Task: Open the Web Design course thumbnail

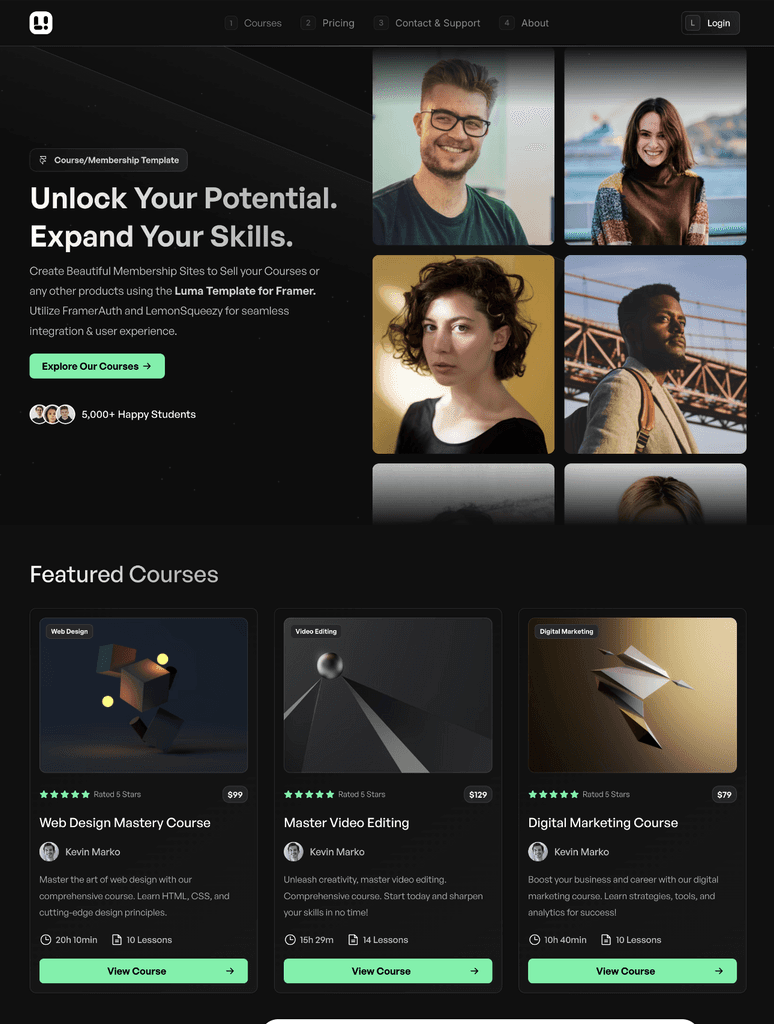Action: 143,695
